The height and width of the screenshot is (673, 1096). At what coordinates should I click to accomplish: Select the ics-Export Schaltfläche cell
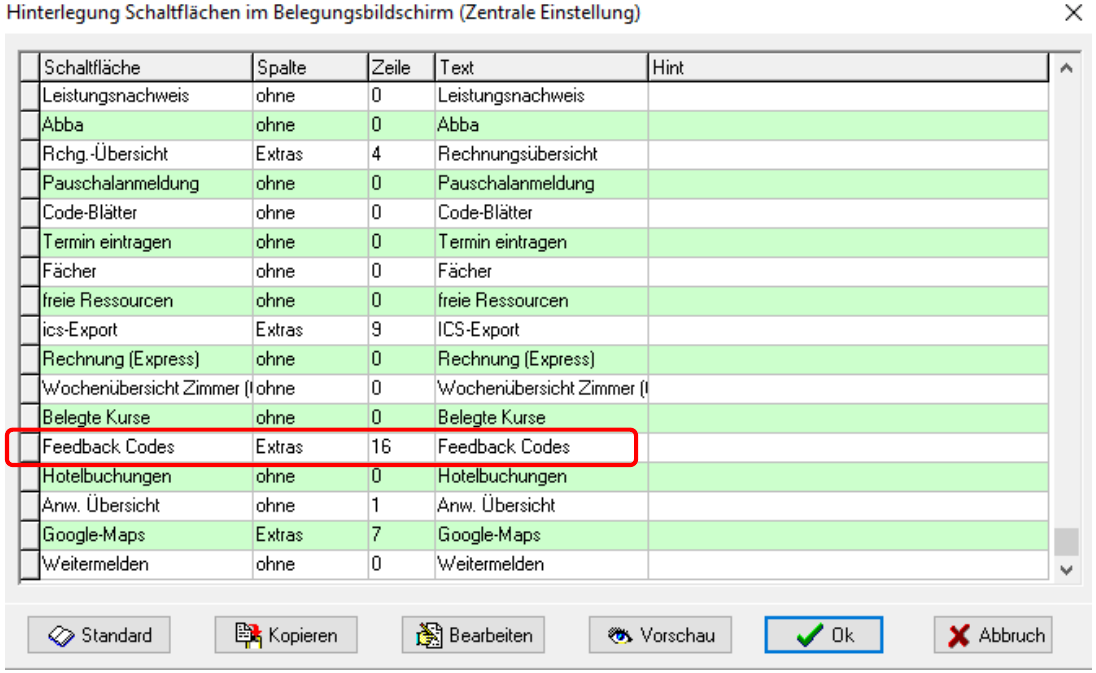[x=145, y=330]
